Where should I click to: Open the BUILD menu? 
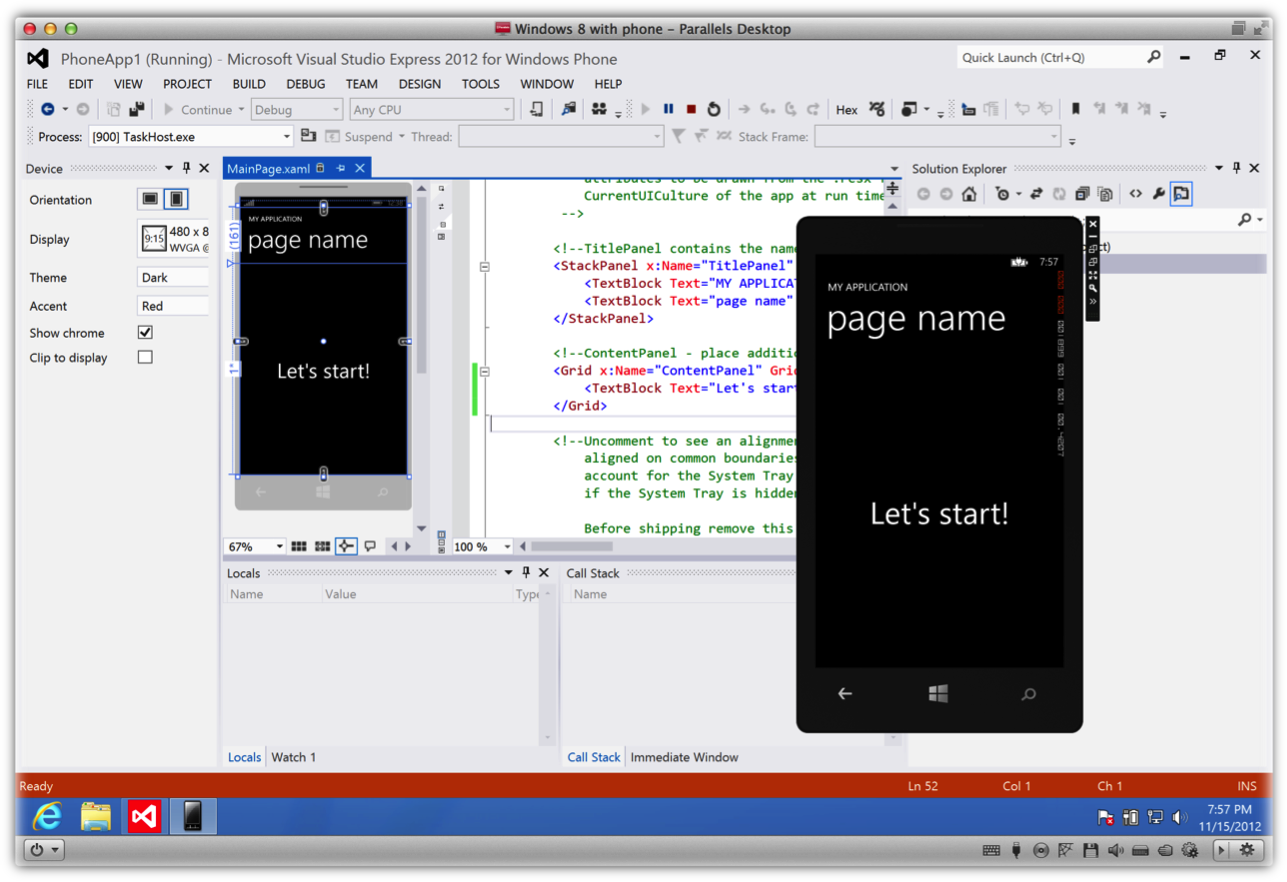249,84
